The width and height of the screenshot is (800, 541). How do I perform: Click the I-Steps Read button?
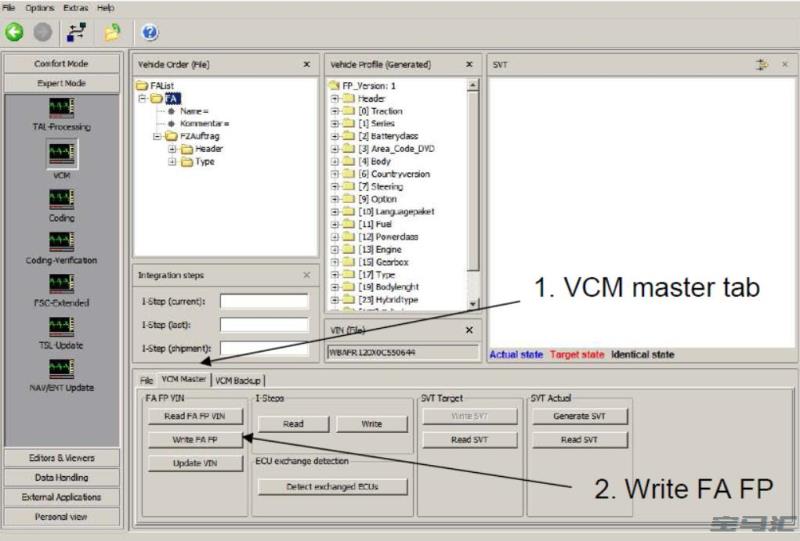tap(293, 424)
